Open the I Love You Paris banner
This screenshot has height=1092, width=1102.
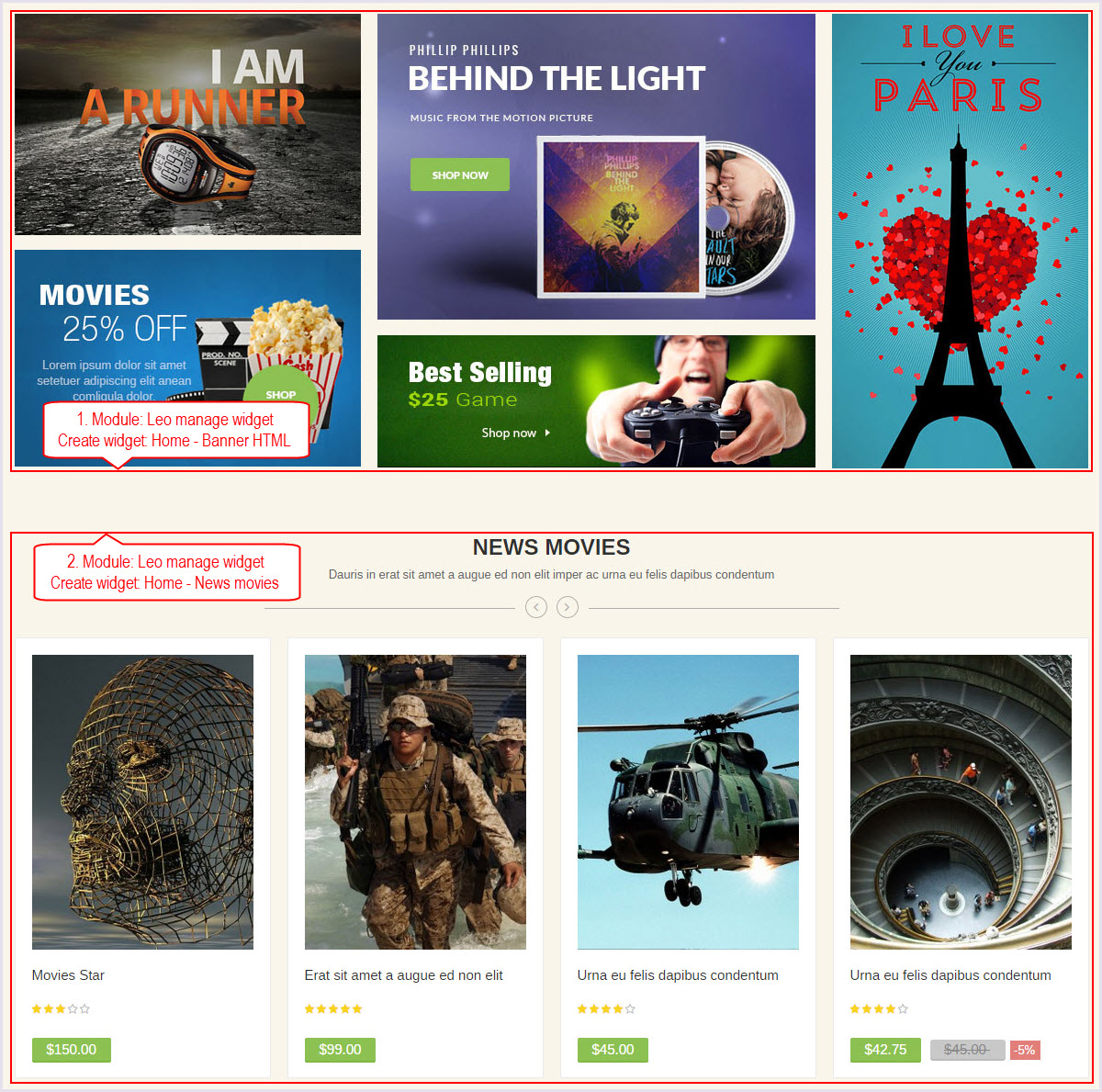tap(960, 241)
